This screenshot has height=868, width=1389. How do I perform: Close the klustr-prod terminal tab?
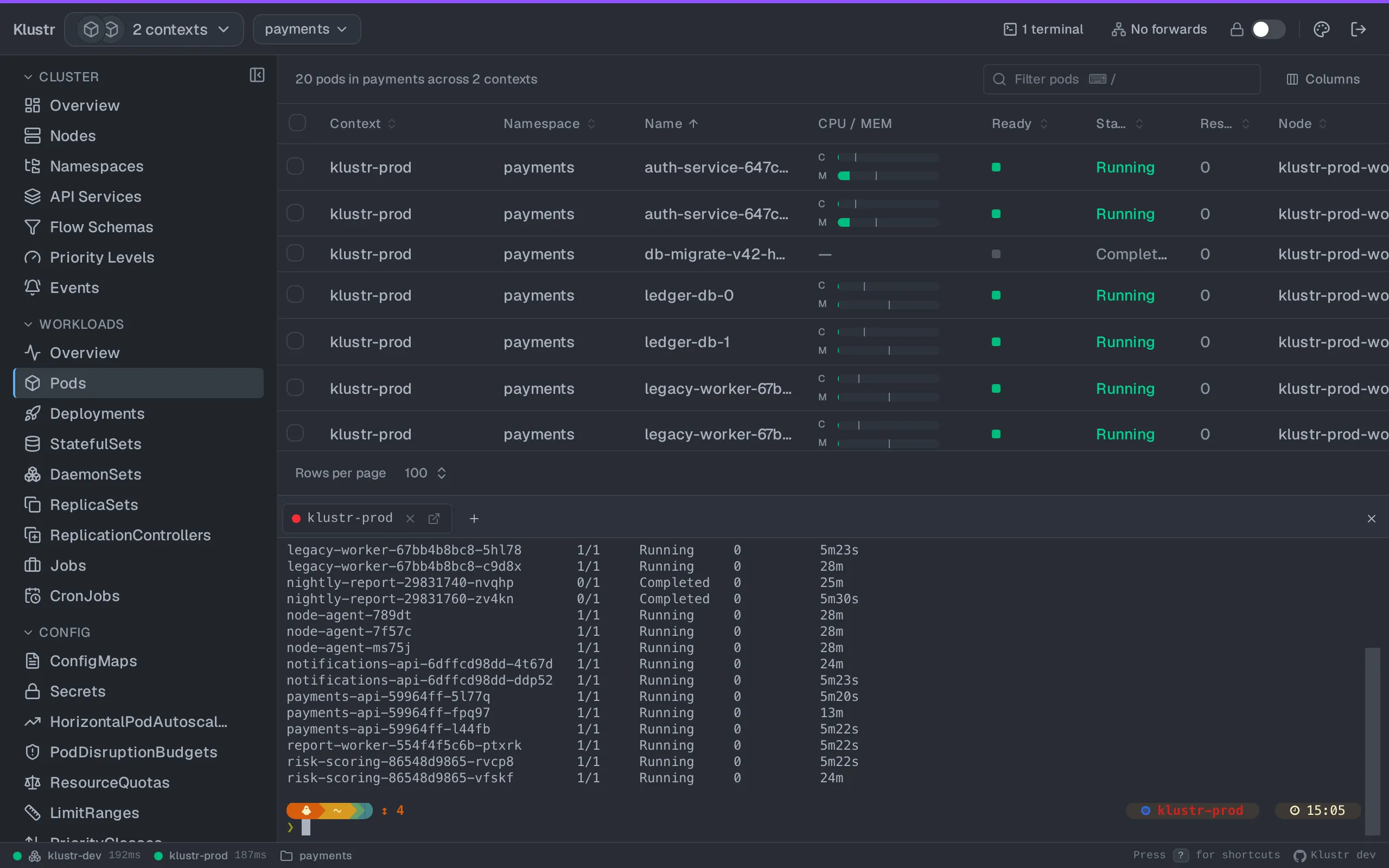[x=410, y=519]
